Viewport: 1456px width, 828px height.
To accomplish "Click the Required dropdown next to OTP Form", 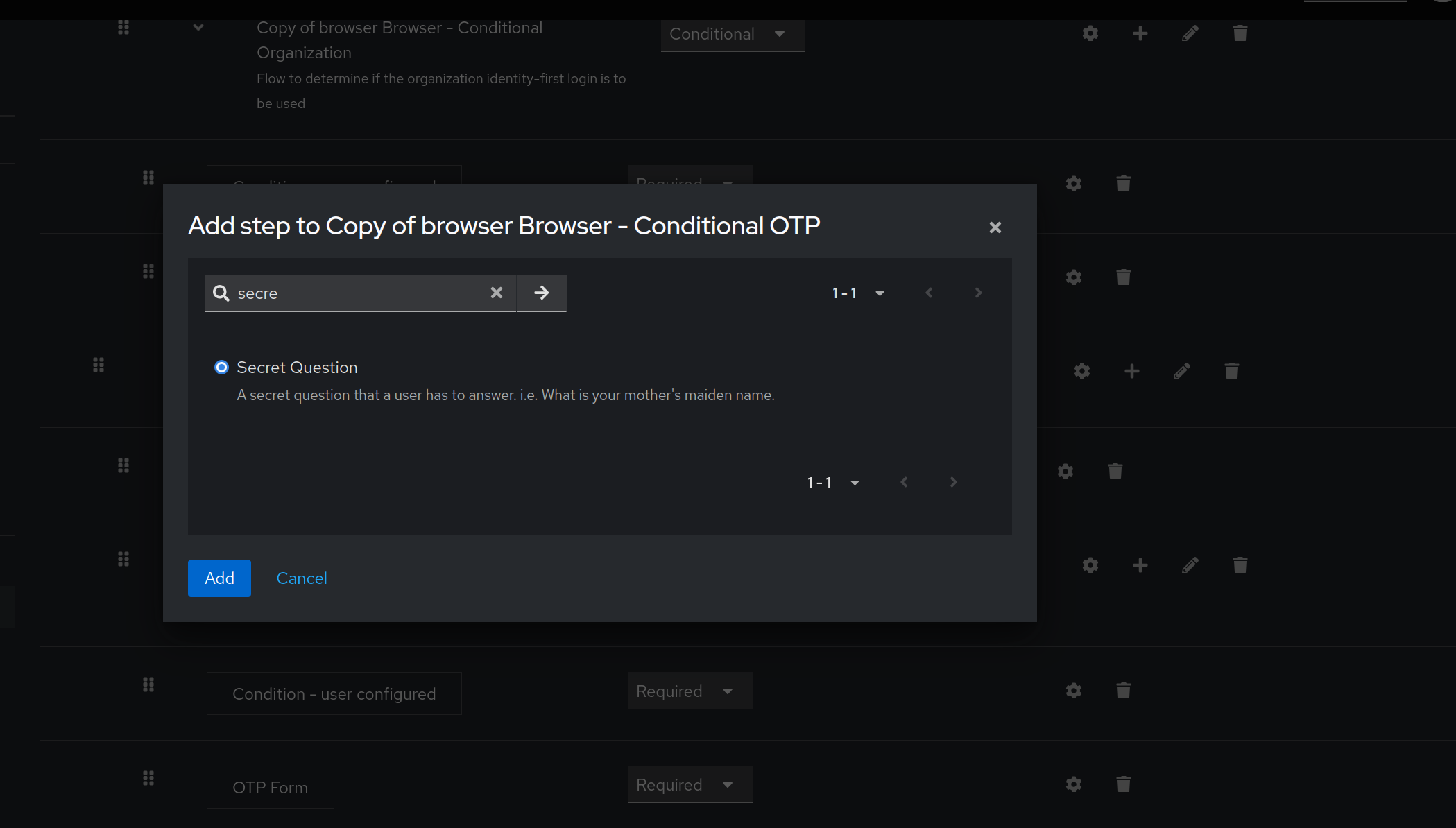I will click(x=686, y=784).
